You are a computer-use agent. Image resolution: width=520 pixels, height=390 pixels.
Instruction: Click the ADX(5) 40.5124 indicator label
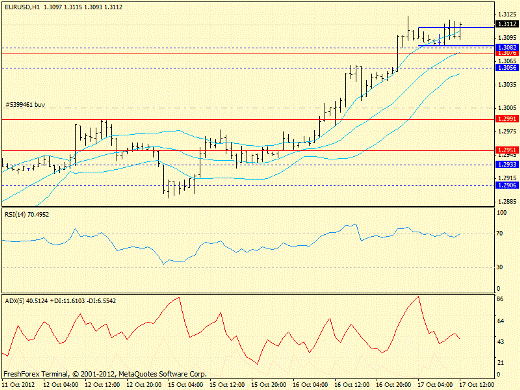[60, 301]
